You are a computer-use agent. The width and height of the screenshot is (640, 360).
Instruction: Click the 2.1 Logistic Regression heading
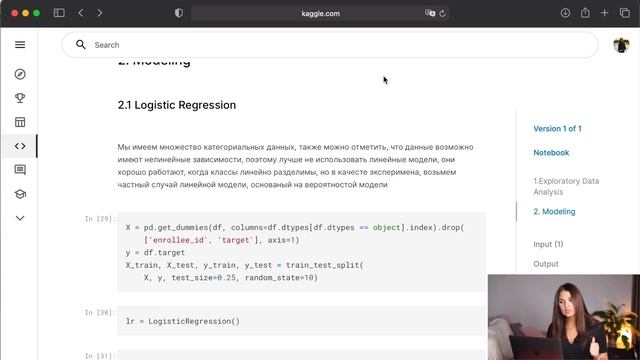(x=177, y=105)
